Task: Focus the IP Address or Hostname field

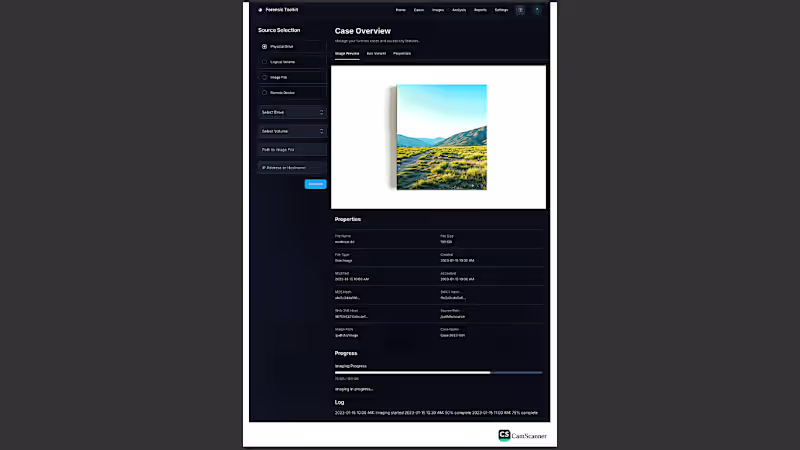Action: pos(292,167)
